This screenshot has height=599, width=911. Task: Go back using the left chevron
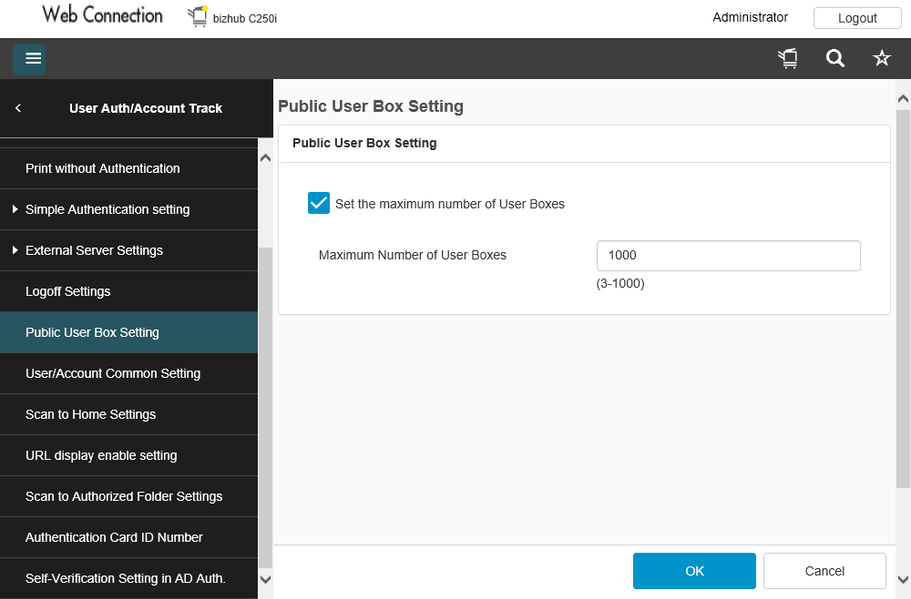point(18,108)
